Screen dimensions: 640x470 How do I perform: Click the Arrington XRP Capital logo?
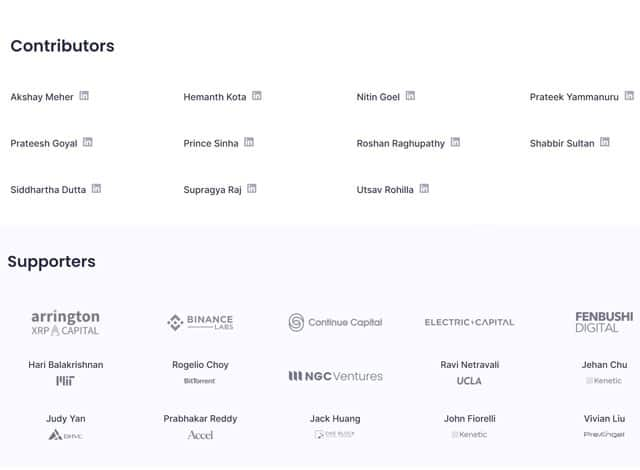(65, 323)
